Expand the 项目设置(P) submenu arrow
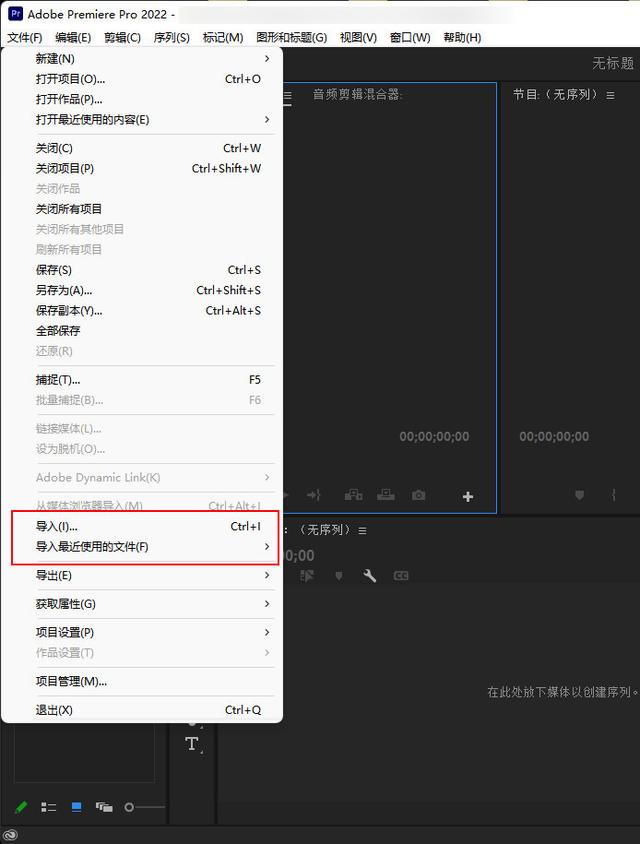640x844 pixels. 267,632
